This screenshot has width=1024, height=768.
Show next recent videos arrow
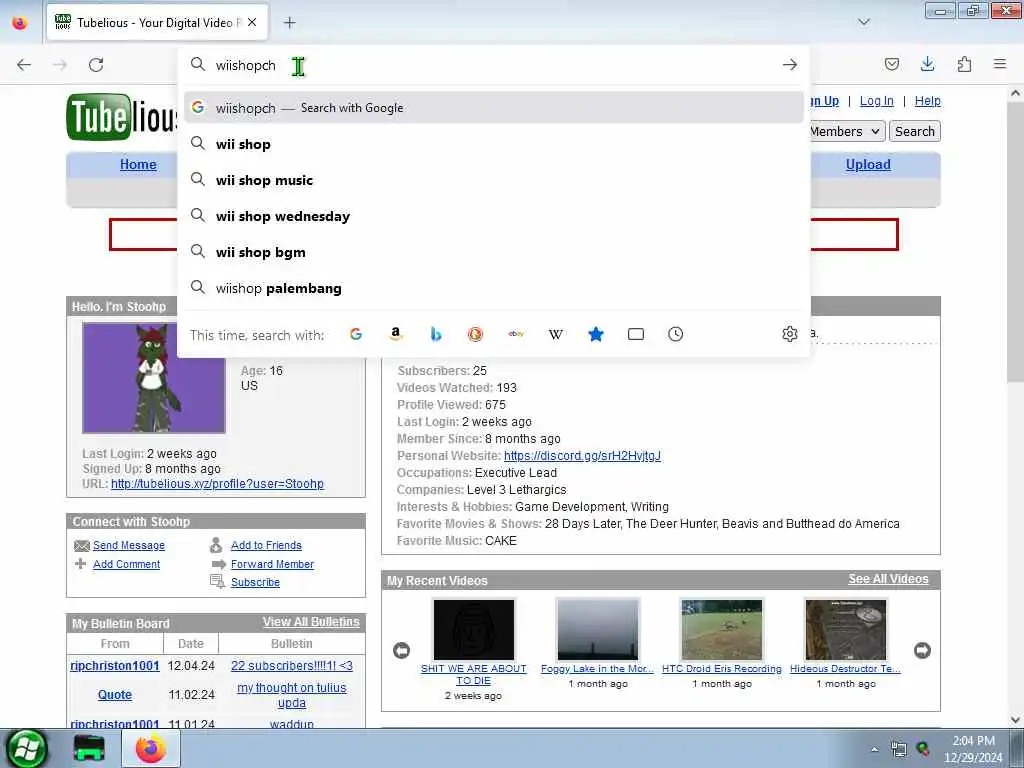pyautogui.click(x=922, y=650)
